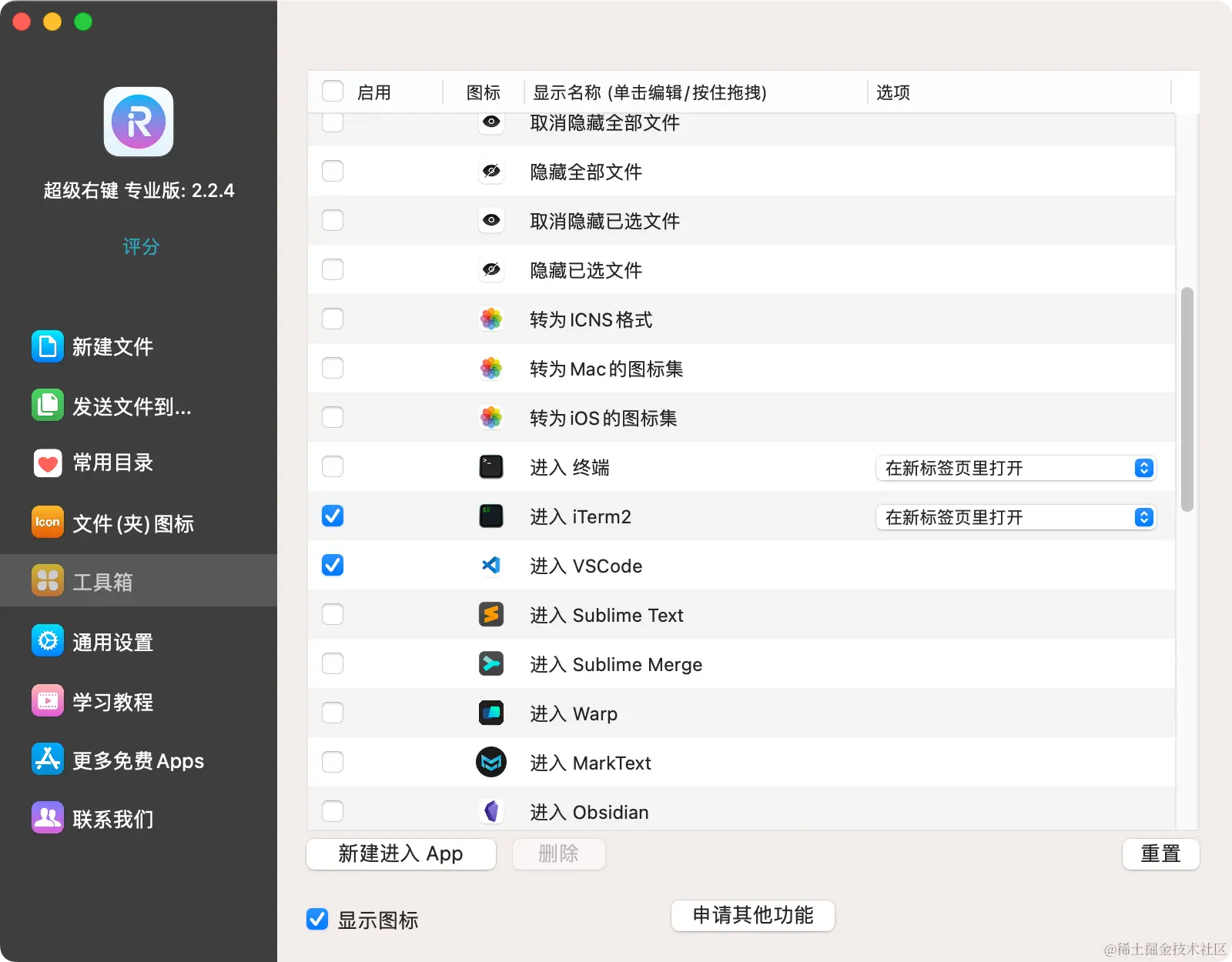Screen dimensions: 1232x962
Task: Click the 发送文件到 sidebar icon
Action: [x=48, y=405]
